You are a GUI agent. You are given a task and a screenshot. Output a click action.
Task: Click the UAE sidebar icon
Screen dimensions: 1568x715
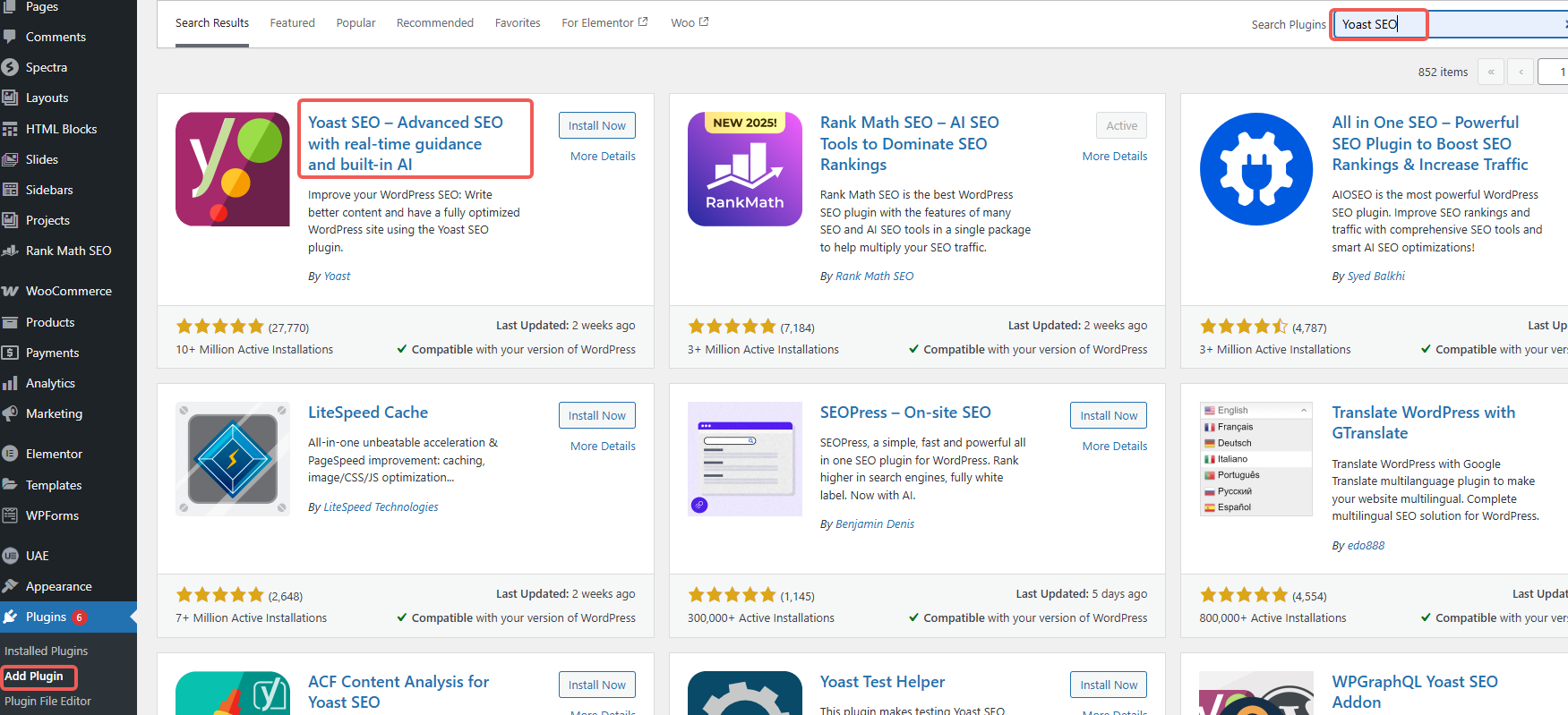tap(10, 556)
